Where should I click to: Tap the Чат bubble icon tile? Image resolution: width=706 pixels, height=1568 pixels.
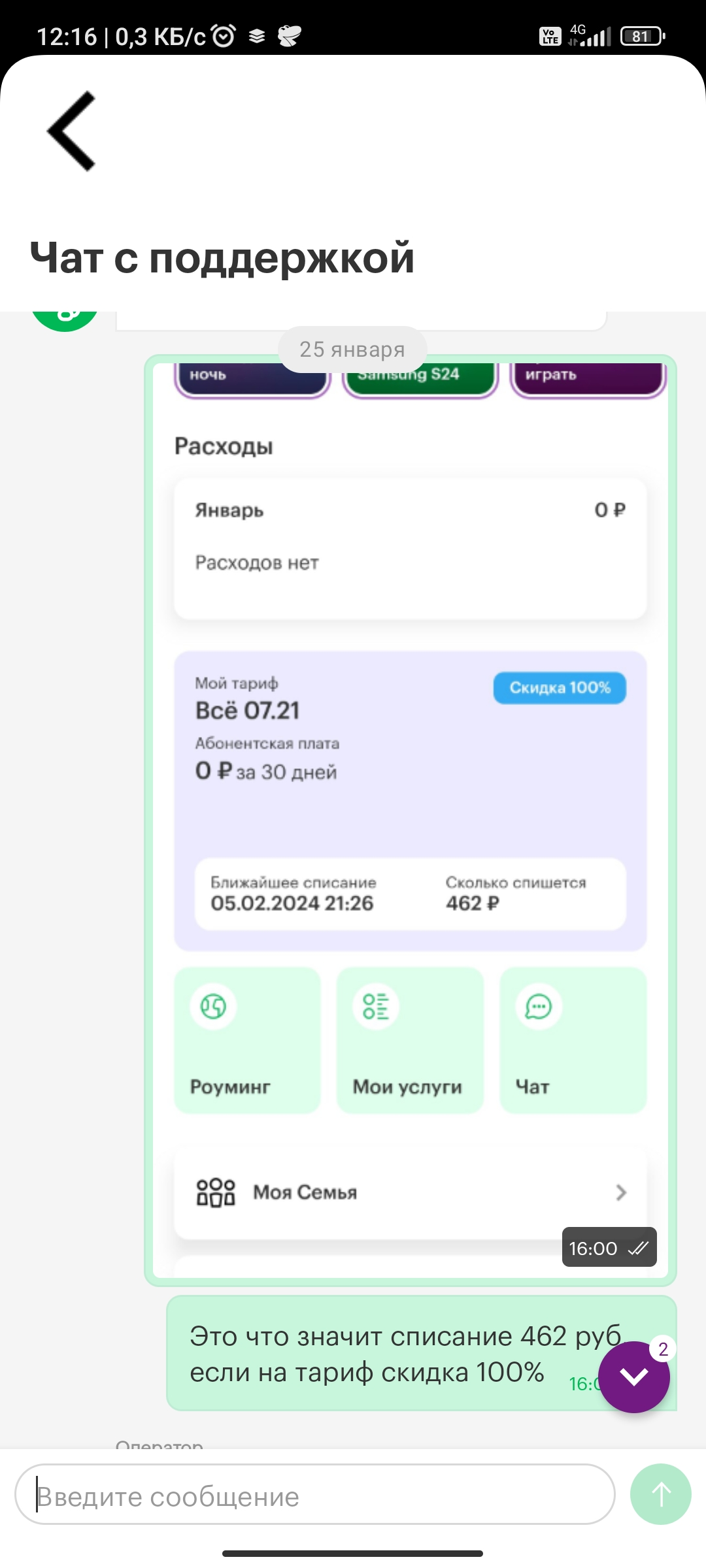point(539,1006)
